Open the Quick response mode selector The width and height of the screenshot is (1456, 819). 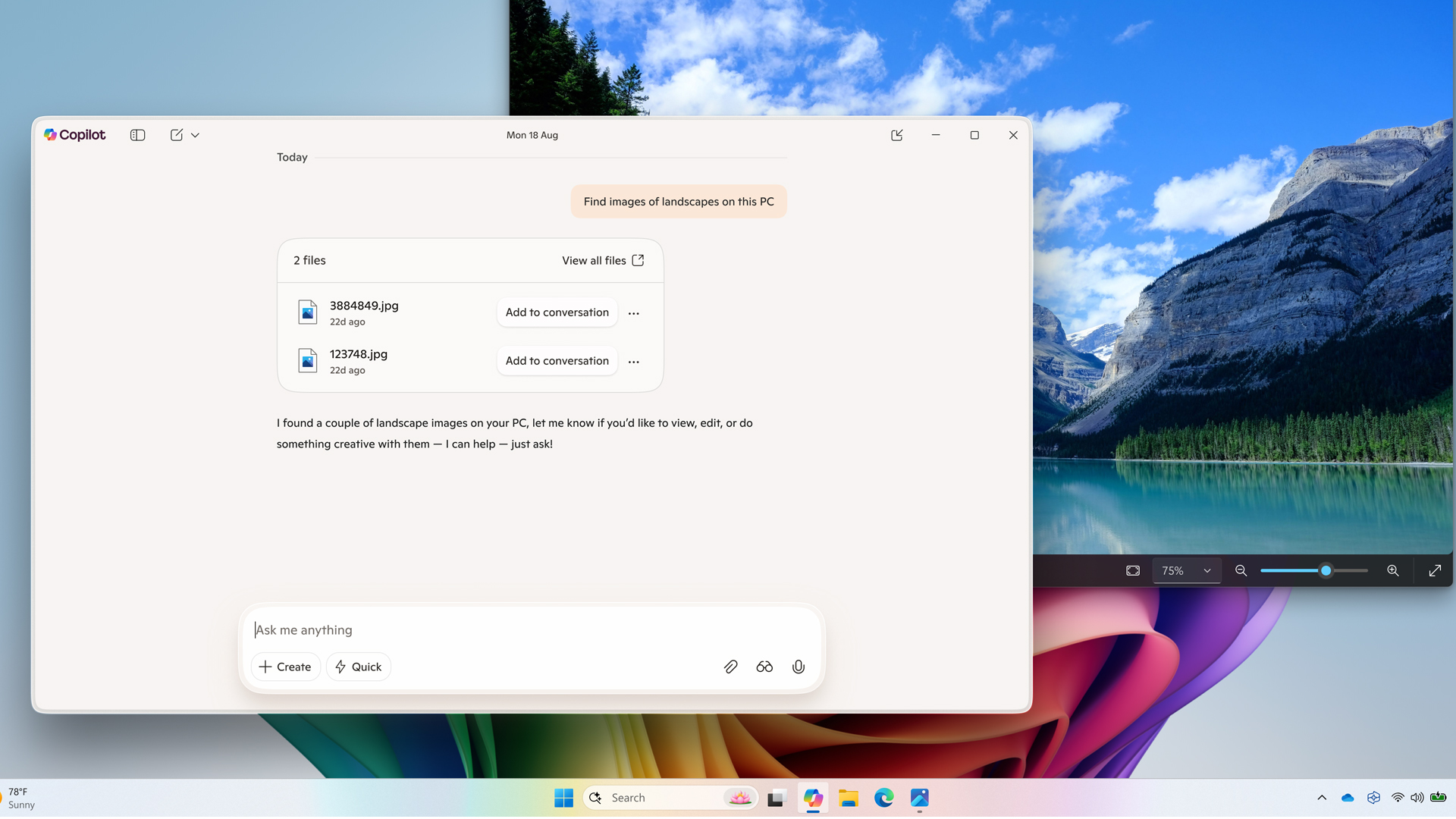click(359, 667)
